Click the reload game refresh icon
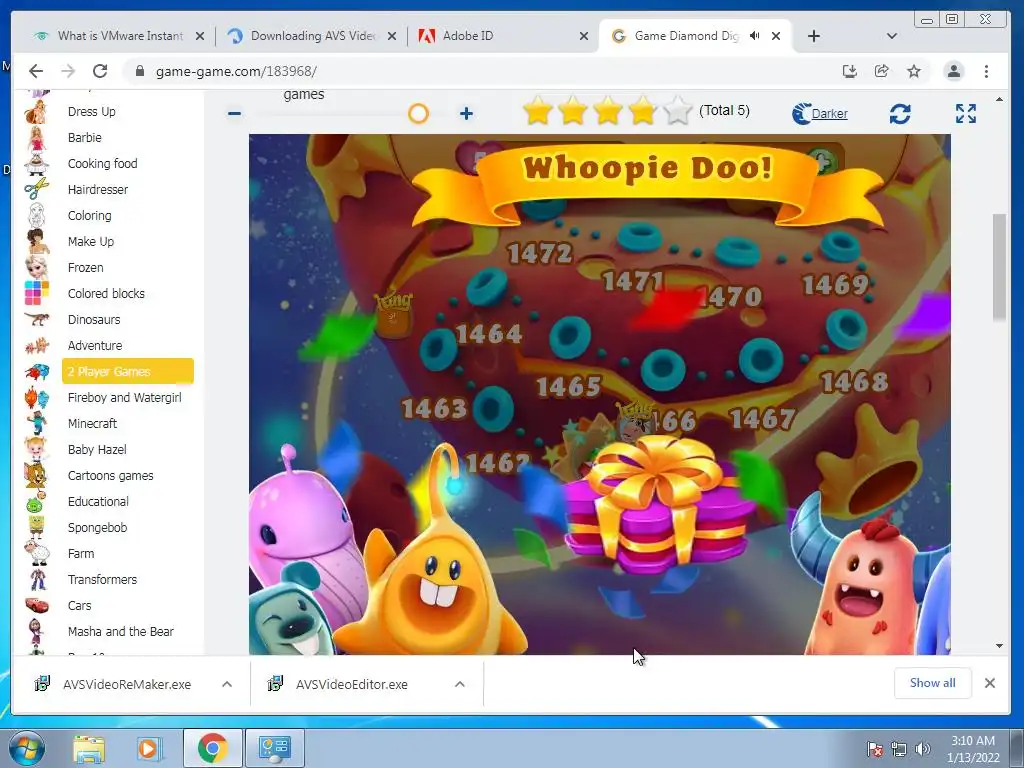The width and height of the screenshot is (1024, 768). 900,114
